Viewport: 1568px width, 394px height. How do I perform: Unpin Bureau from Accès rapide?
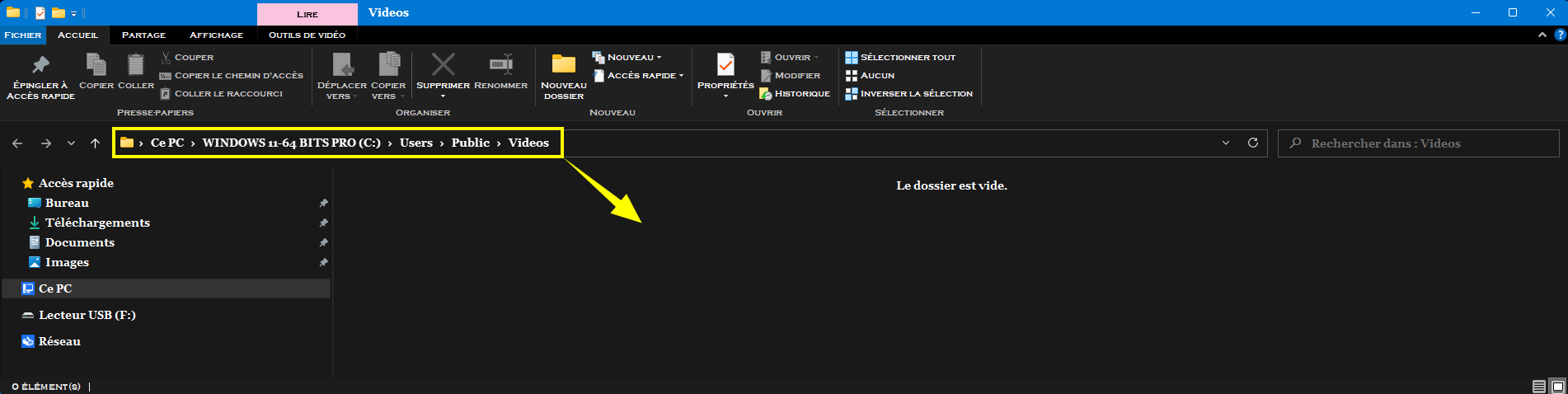323,203
